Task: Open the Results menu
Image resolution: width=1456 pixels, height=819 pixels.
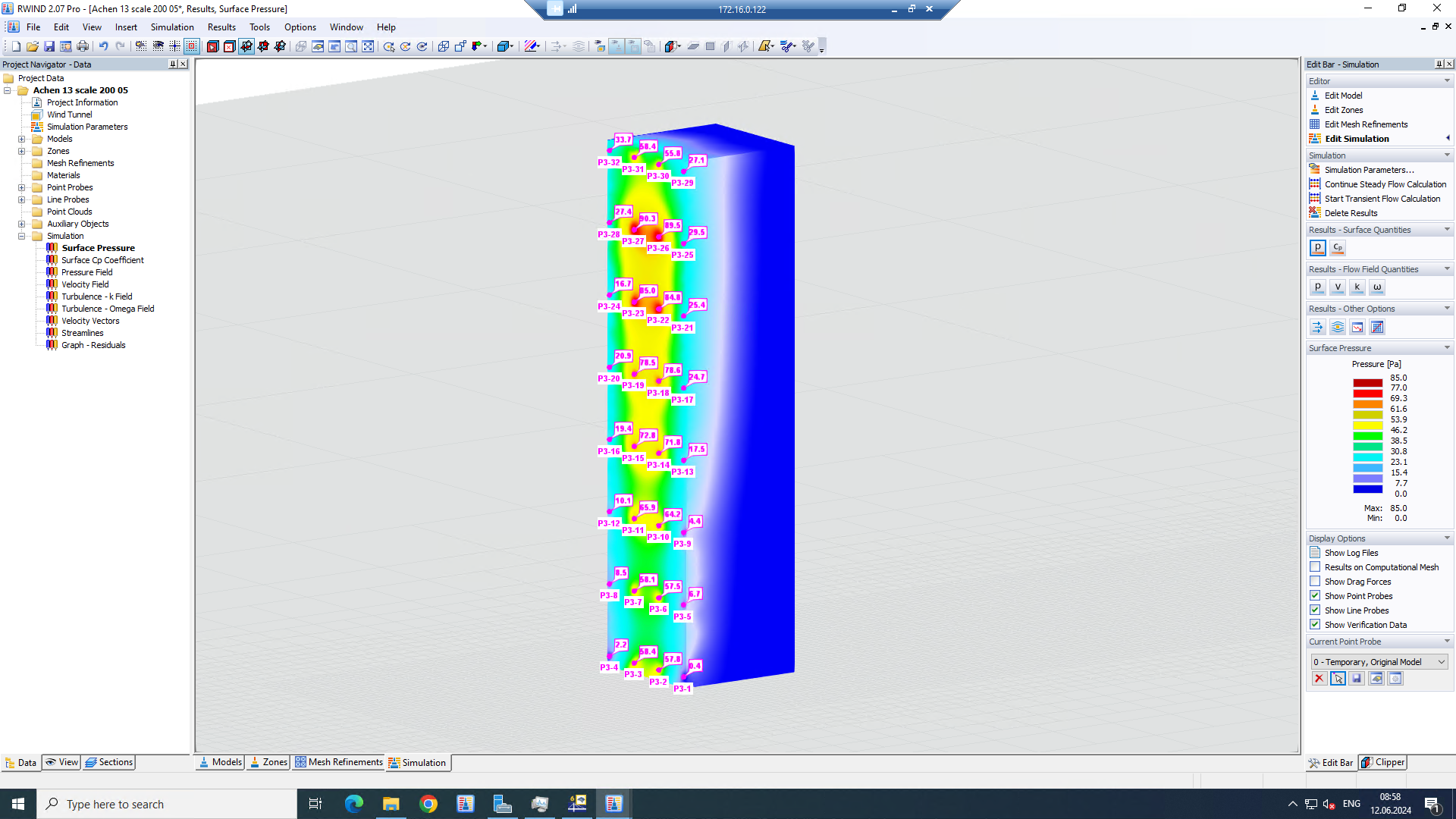Action: coord(221,27)
